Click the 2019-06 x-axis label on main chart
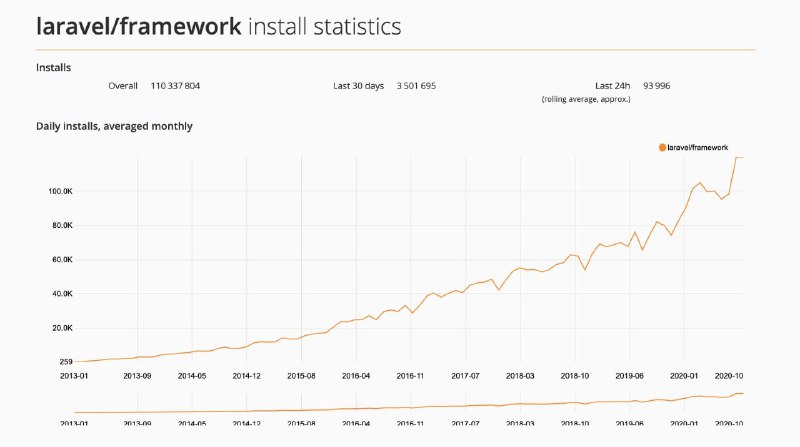The width and height of the screenshot is (800, 447). coord(629,376)
